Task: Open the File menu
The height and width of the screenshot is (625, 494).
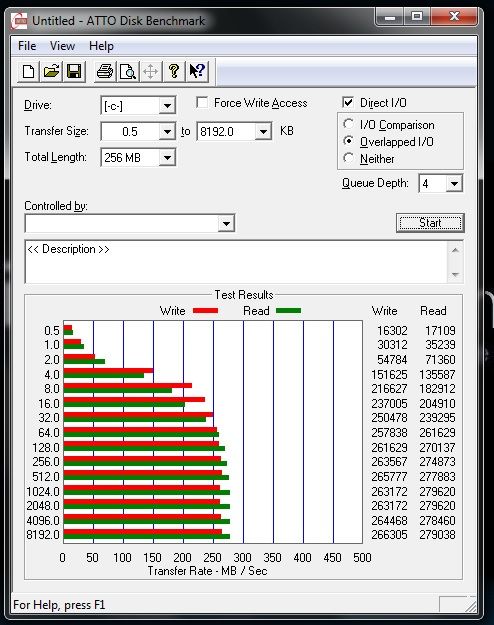Action: 27,46
